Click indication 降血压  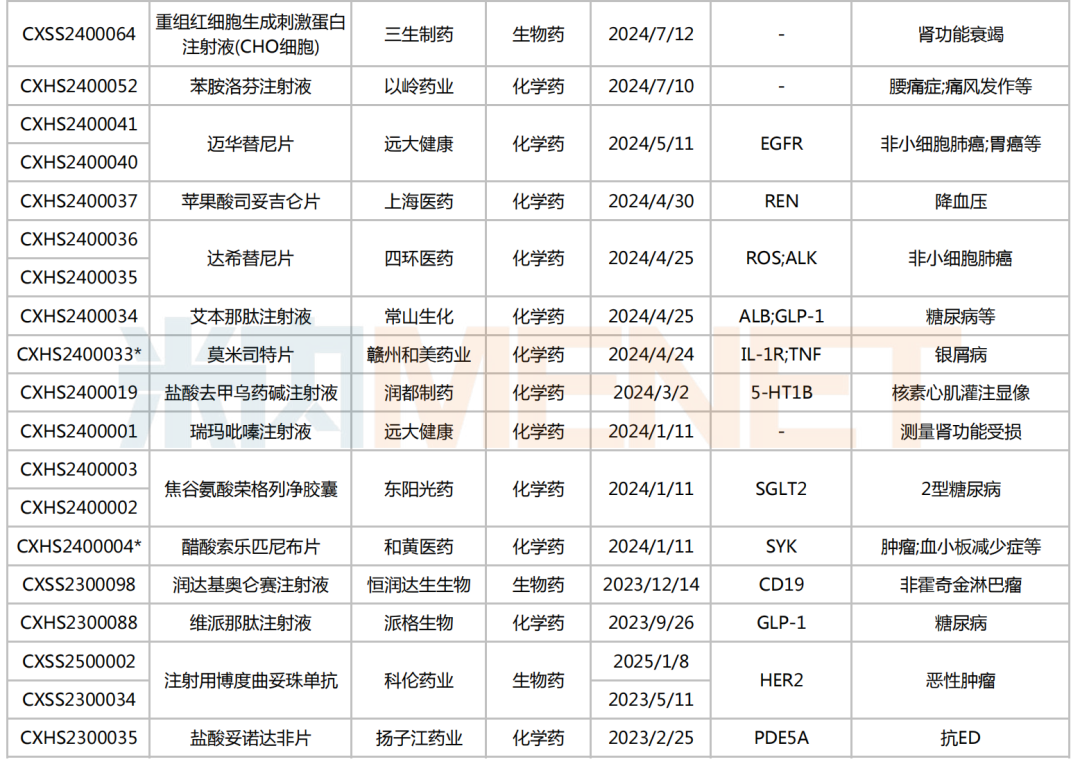click(x=960, y=201)
